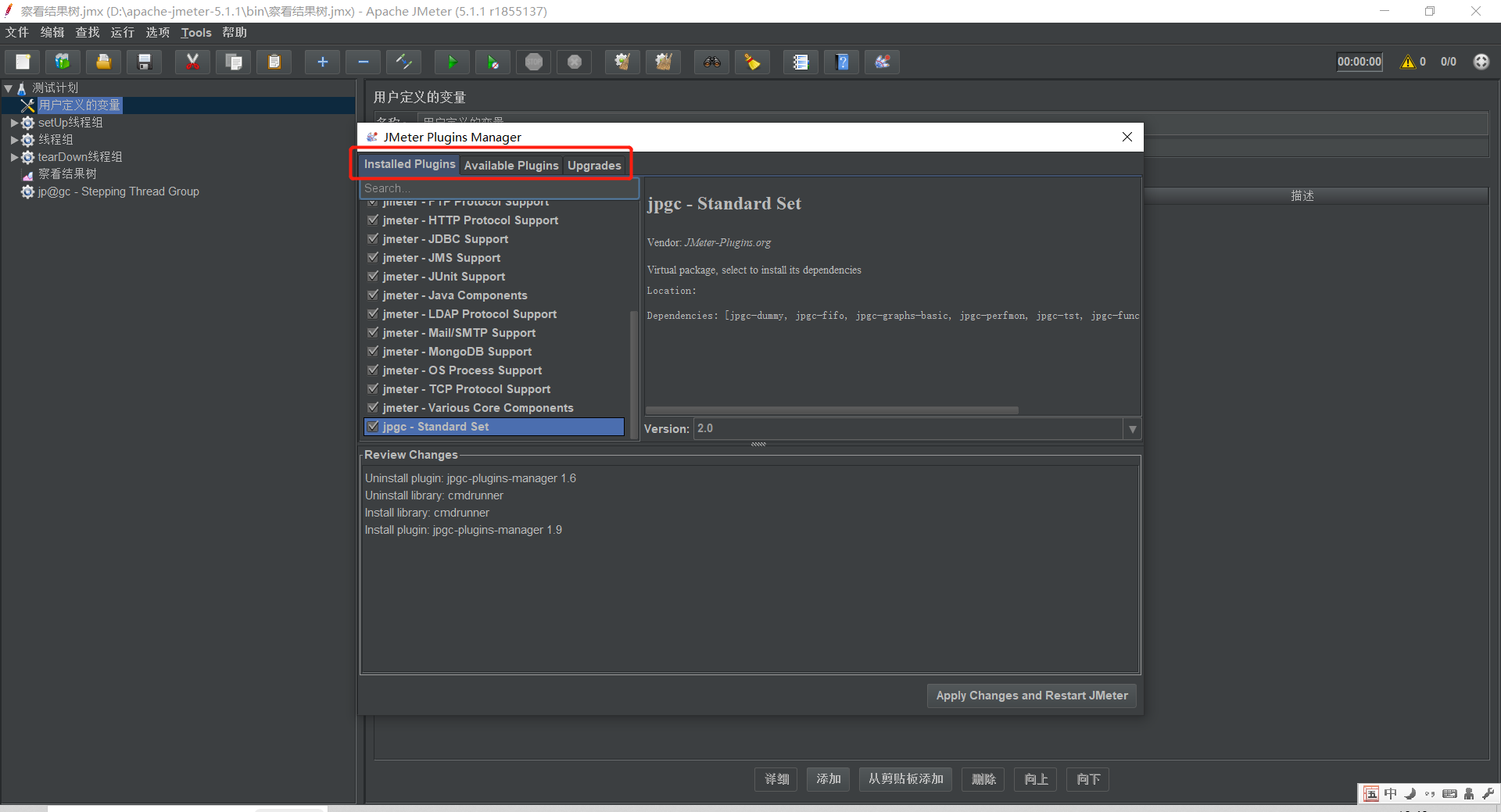1501x812 pixels.
Task: Open the Tools menu
Action: [196, 33]
